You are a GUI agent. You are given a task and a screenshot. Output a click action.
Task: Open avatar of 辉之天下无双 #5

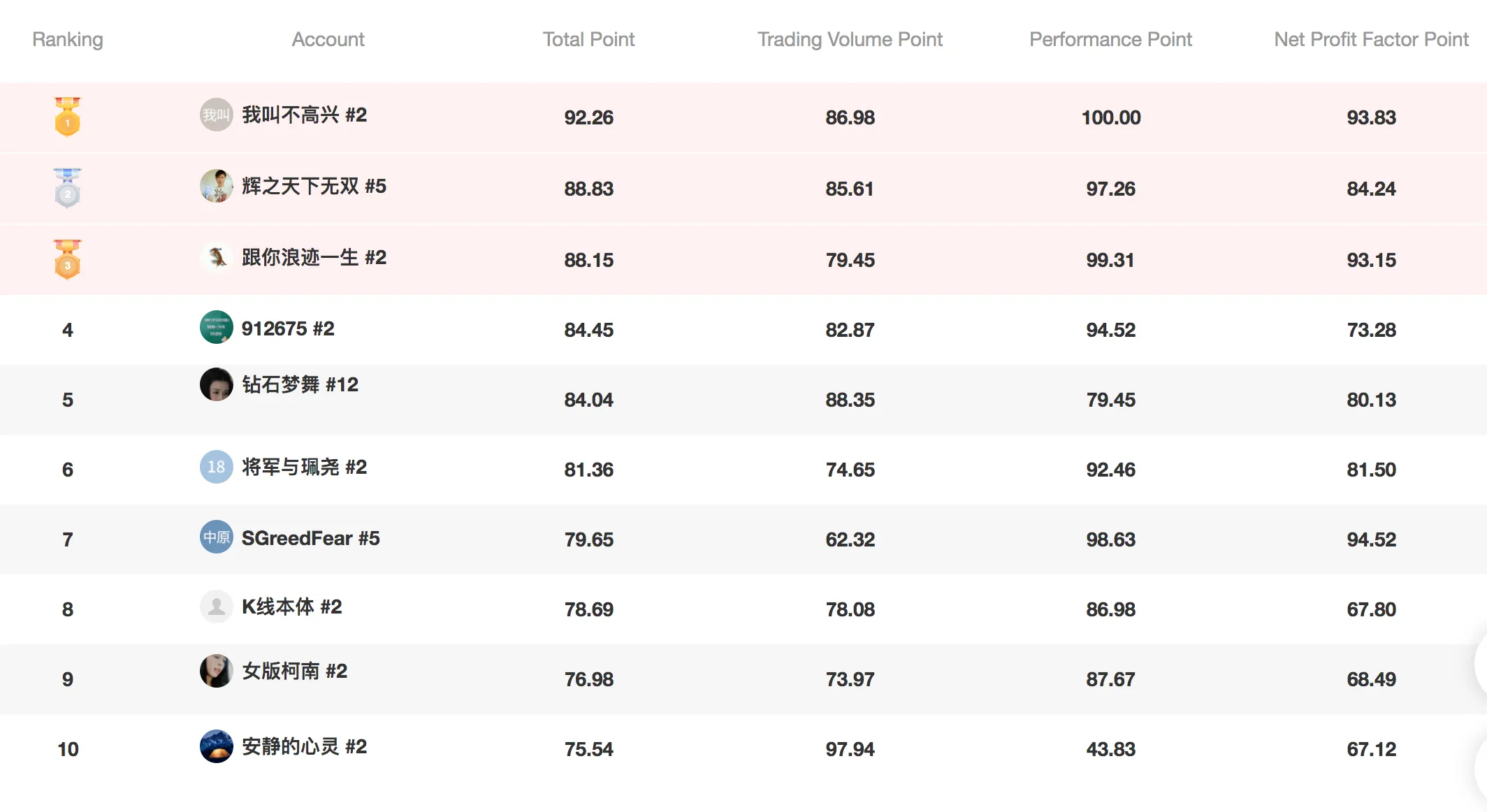pos(216,186)
